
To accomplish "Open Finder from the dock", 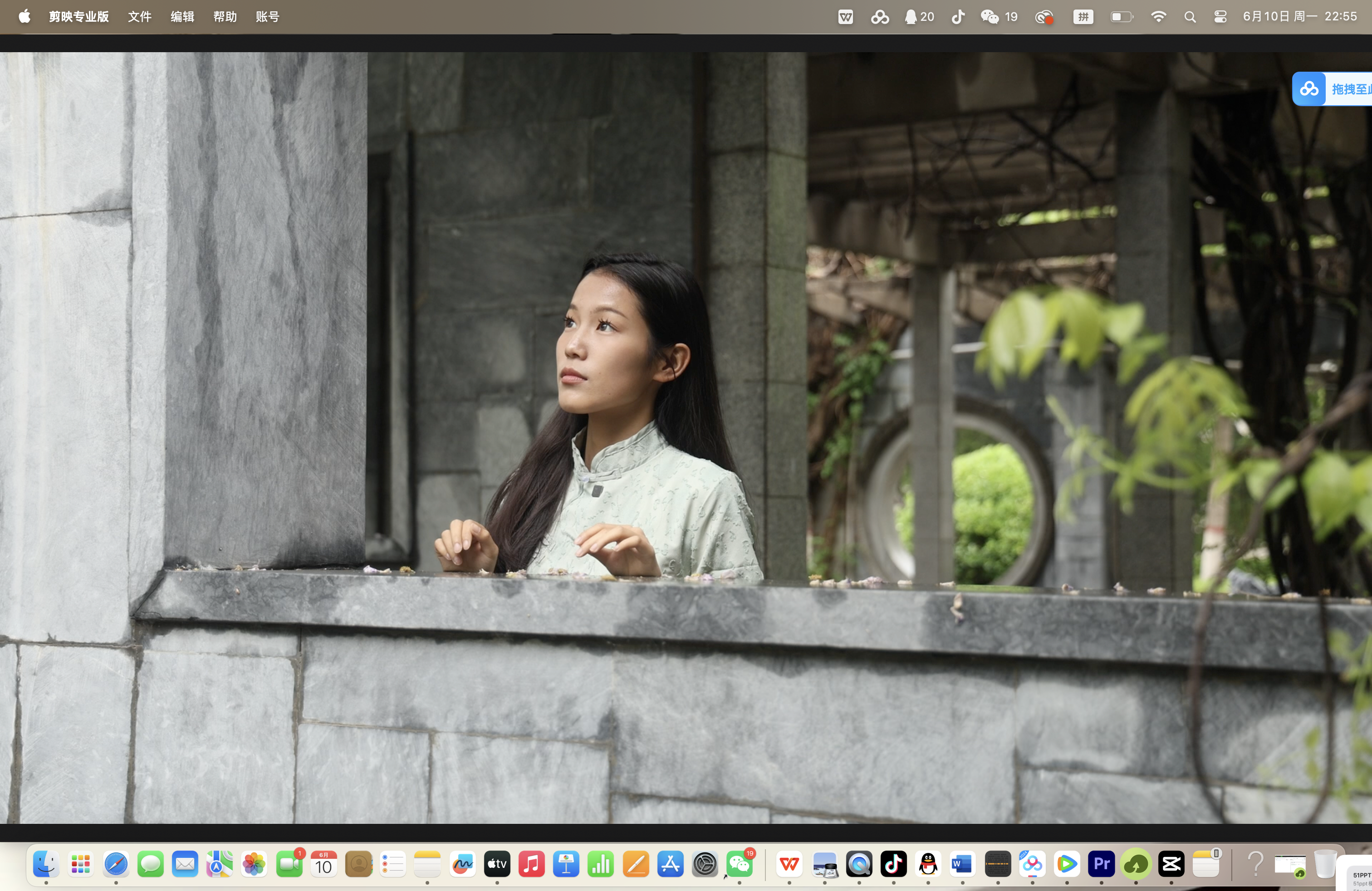I will [46, 865].
